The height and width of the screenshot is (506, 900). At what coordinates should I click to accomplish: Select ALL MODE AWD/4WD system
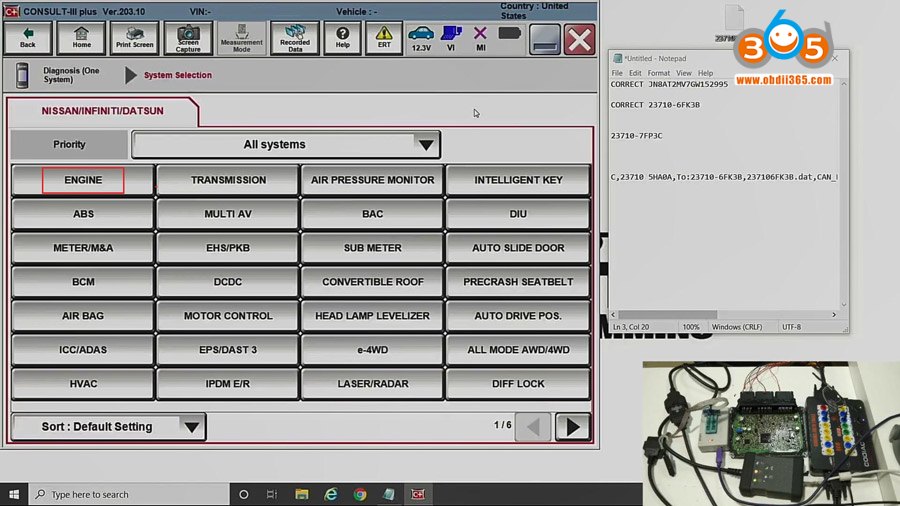click(518, 349)
